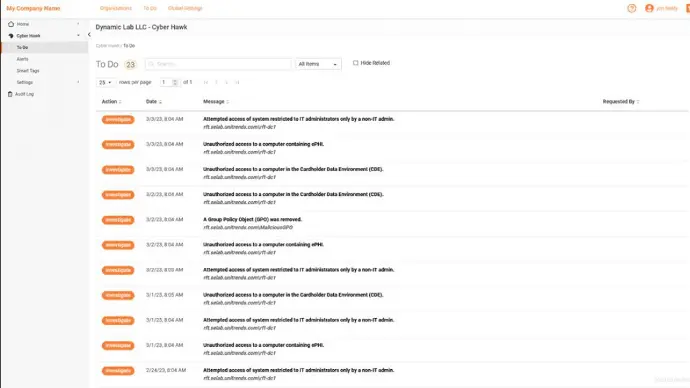This screenshot has width=690, height=388.
Task: Select Smart Tags in the sidebar
Action: point(28,71)
